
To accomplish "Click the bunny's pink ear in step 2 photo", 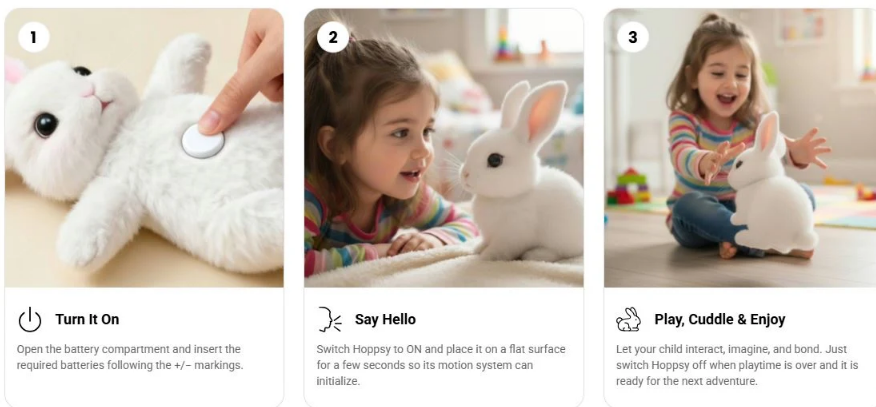I will (x=545, y=114).
